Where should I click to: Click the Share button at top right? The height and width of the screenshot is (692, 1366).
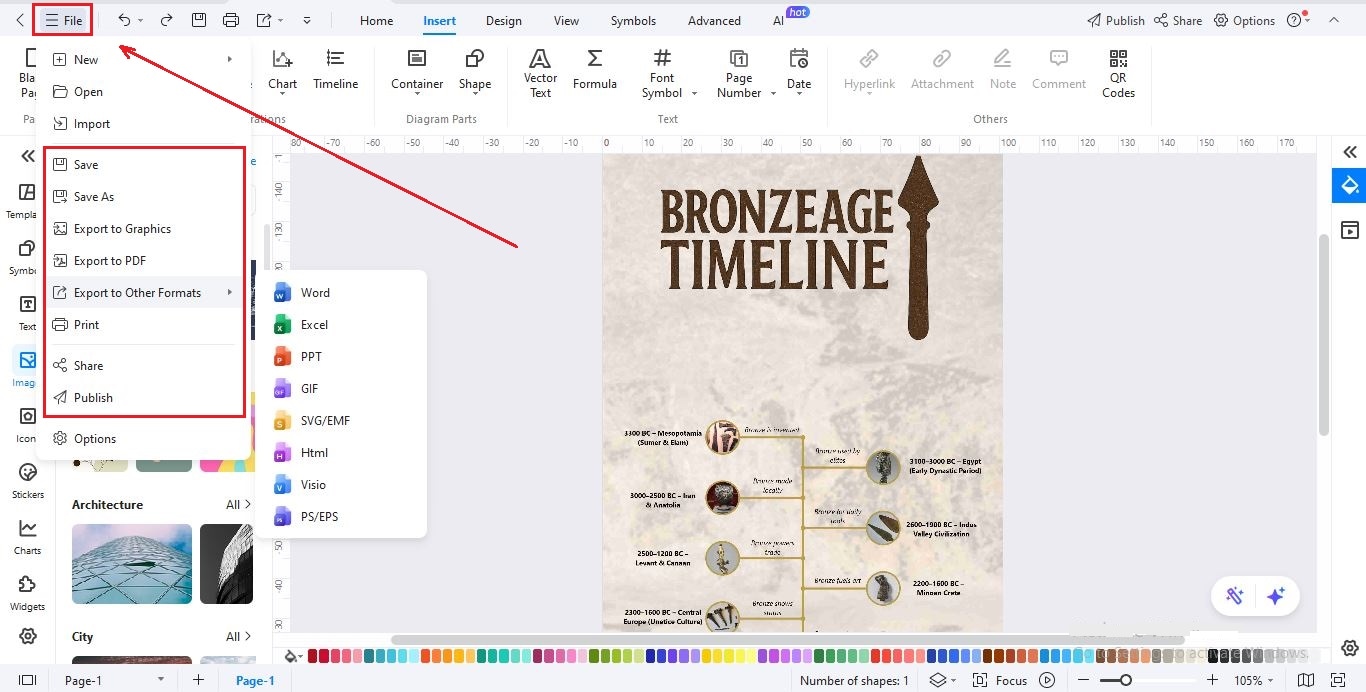pos(1178,20)
